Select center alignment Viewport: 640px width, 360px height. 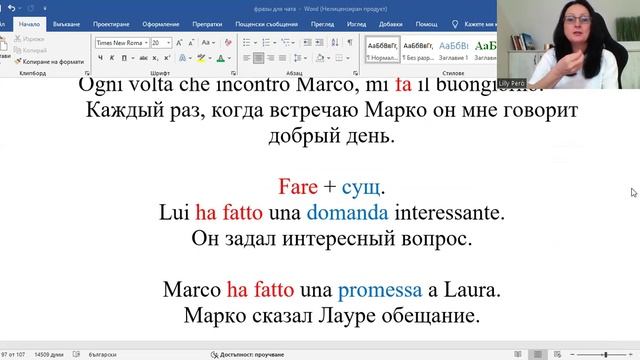258,58
